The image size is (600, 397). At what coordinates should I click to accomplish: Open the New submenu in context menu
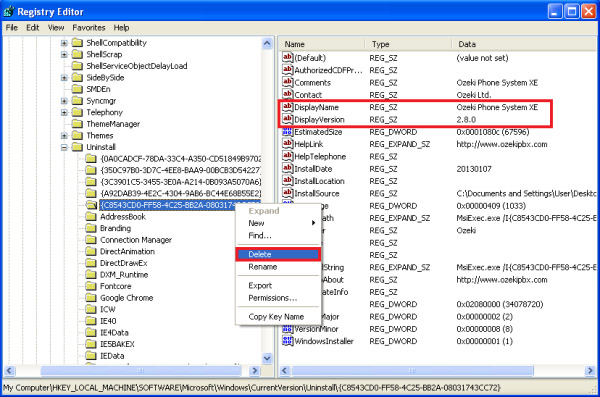278,223
